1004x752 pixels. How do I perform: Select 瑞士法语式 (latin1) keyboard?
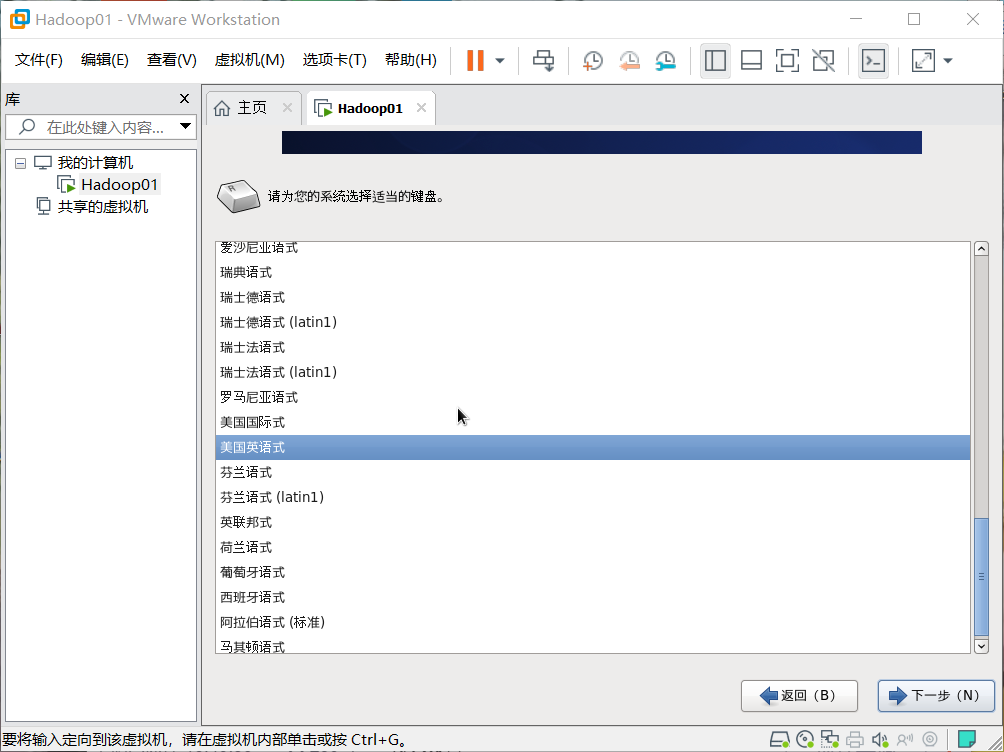click(593, 372)
